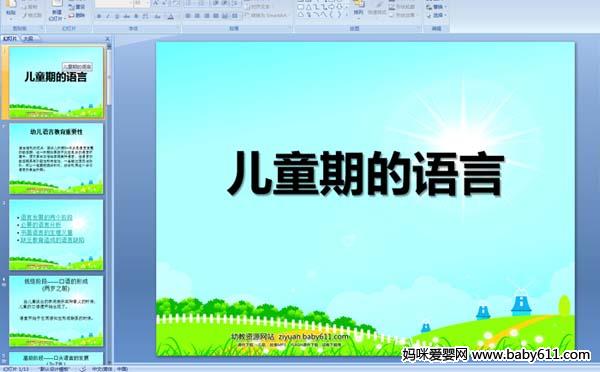Click the Delete slide (删除) icon
The height and width of the screenshot is (372, 600).
(77, 15)
